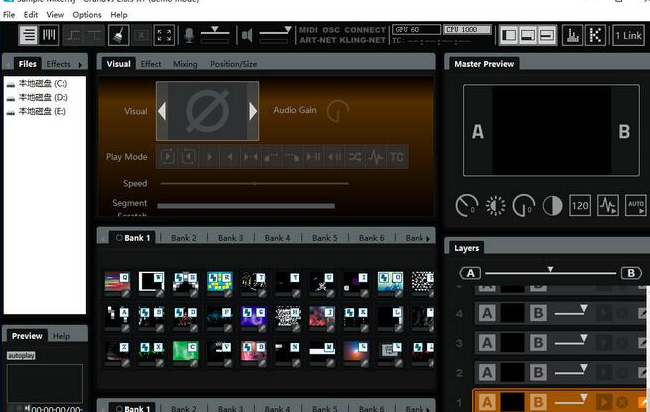Click the 120 BPM box
The width and height of the screenshot is (650, 412).
[x=580, y=205]
